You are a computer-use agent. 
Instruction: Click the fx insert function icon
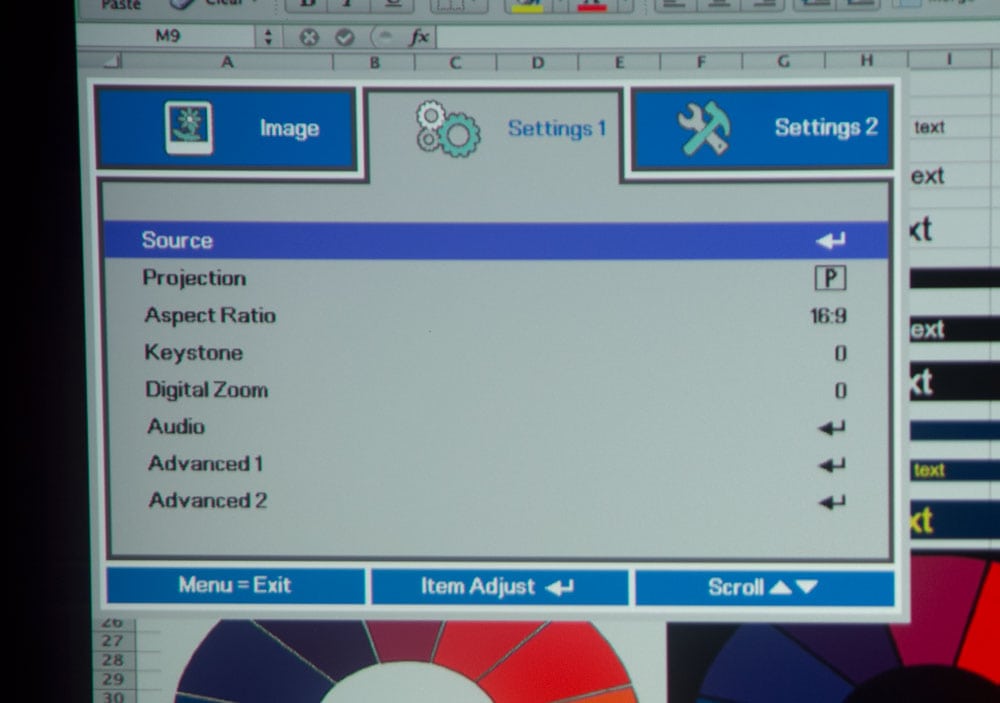[x=419, y=37]
